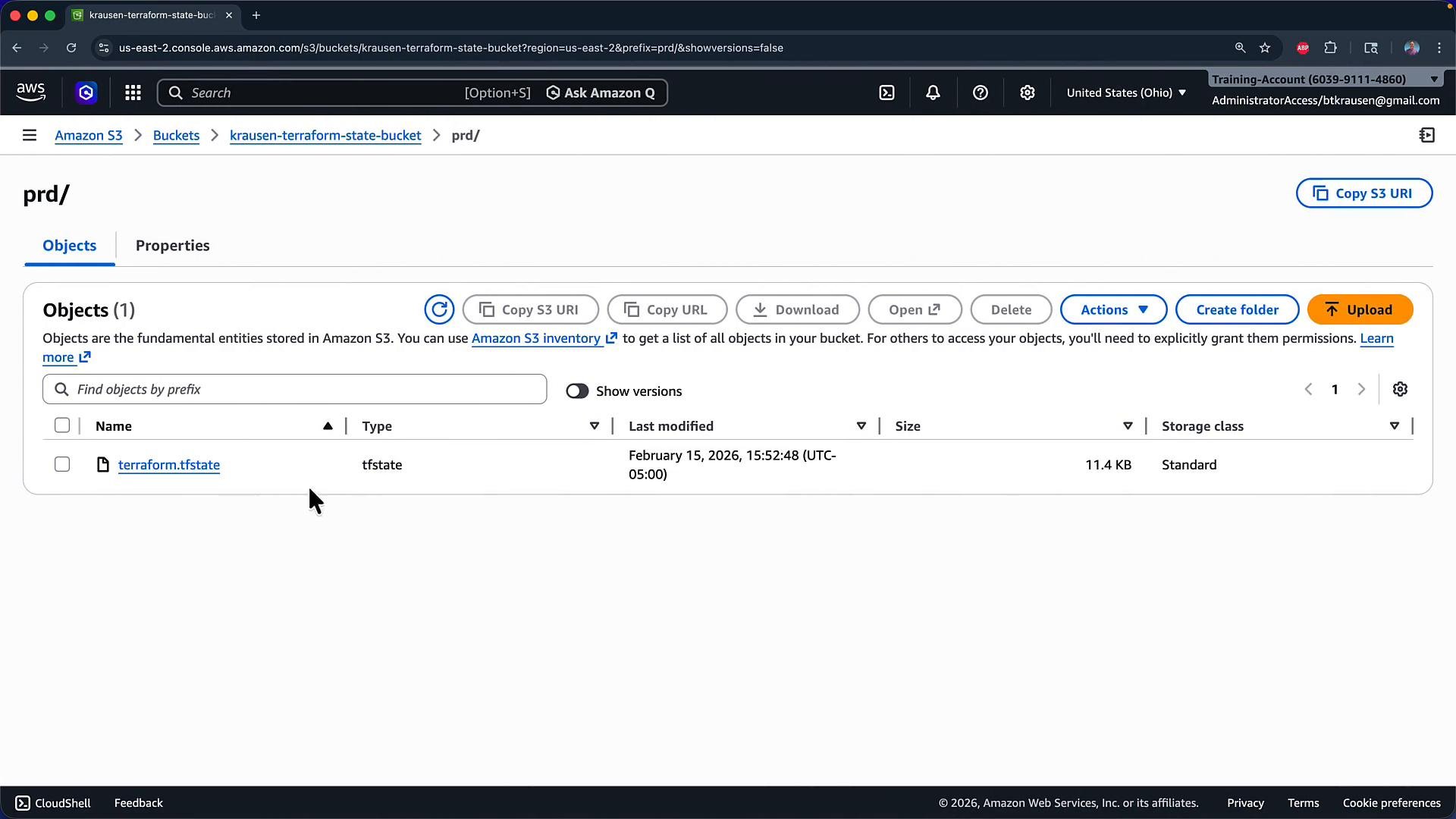Sort by the Last modified column arrow
This screenshot has width=1456, height=819.
pyautogui.click(x=861, y=426)
